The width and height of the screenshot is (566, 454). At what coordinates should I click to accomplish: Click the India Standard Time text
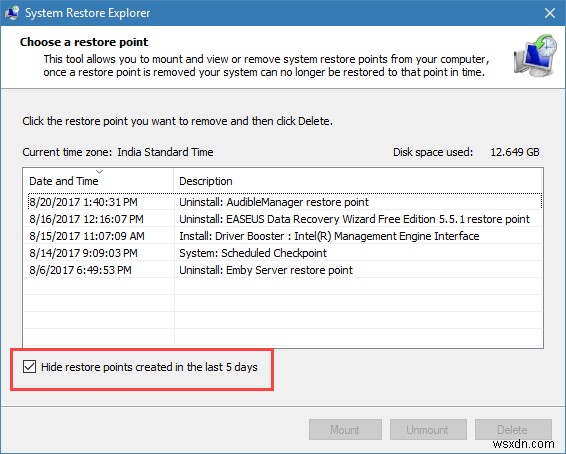pos(165,152)
